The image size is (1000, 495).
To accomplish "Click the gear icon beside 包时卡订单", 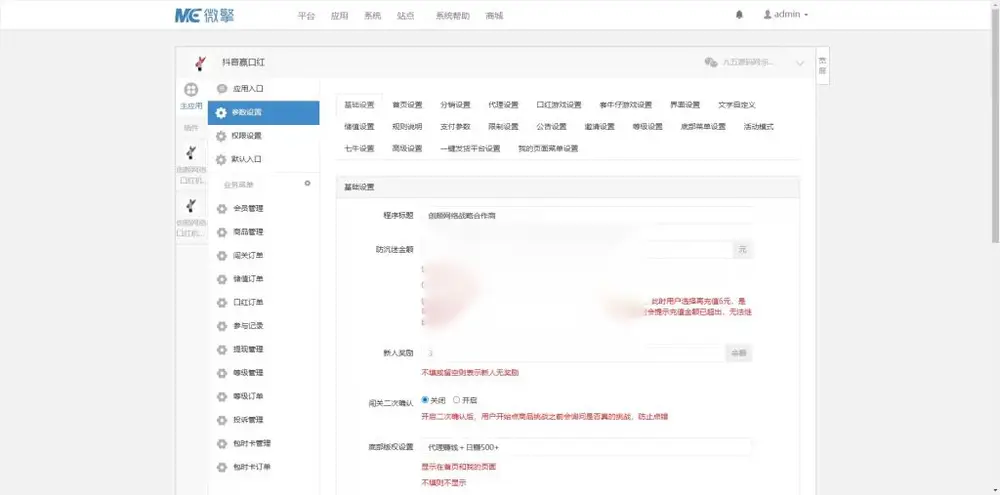I will click(221, 467).
